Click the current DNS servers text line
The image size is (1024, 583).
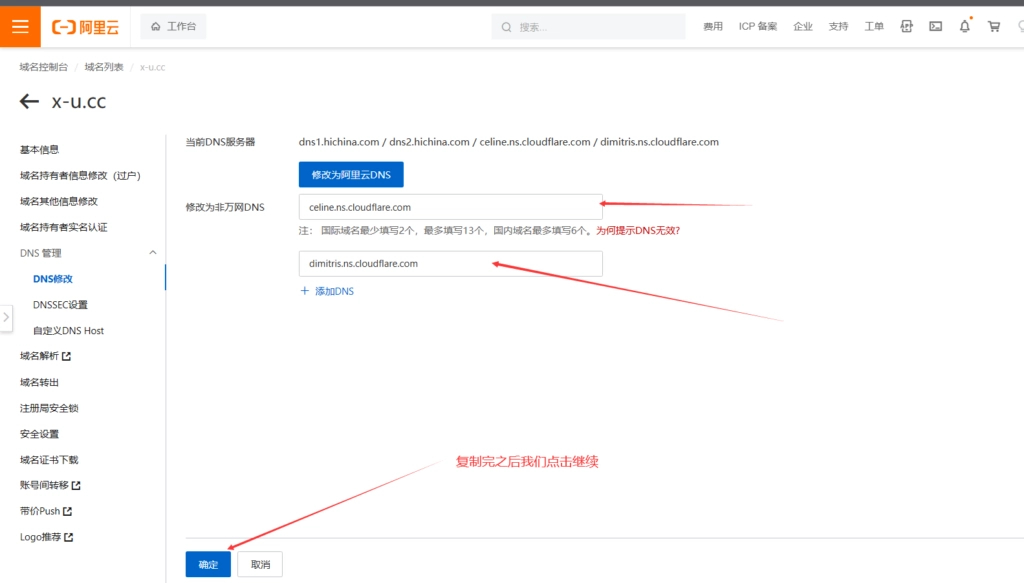(x=509, y=142)
